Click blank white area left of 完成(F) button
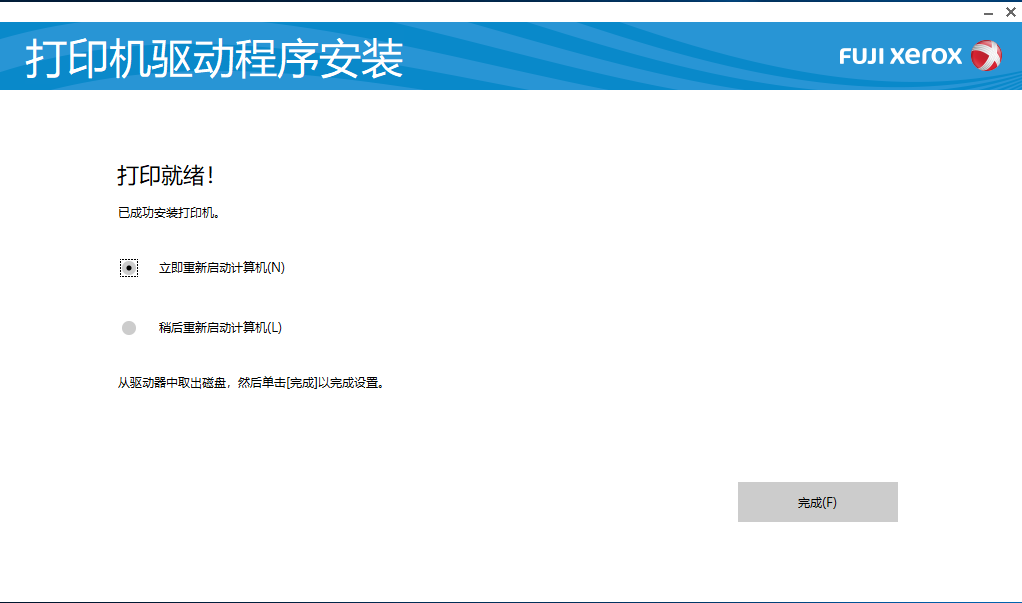Screen dimensions: 1022x603 (500, 502)
